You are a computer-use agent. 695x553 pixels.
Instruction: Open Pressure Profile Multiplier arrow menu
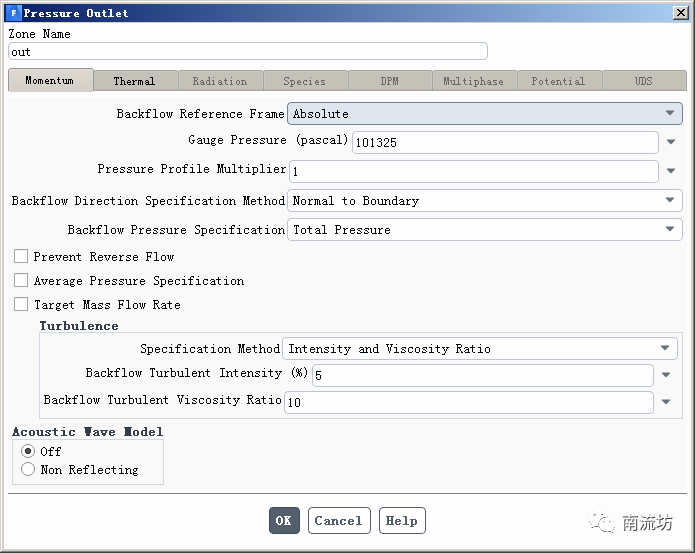672,171
